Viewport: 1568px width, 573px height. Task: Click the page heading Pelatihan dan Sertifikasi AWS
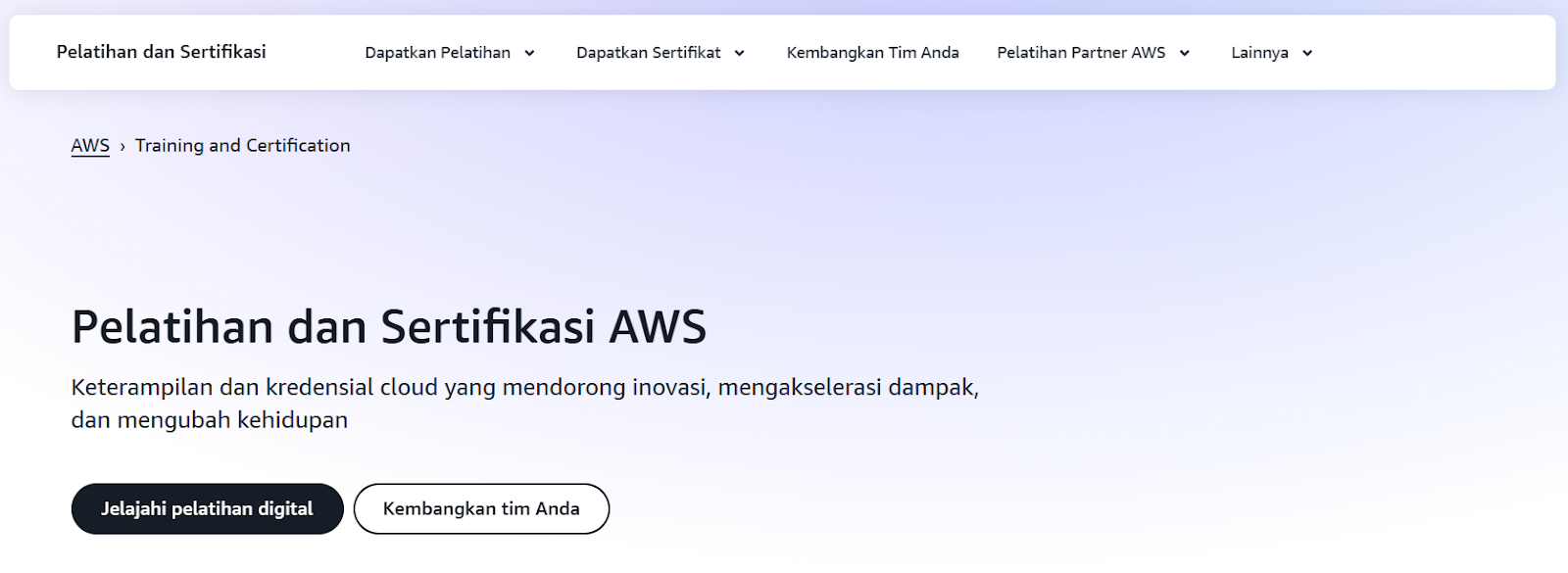click(x=389, y=328)
